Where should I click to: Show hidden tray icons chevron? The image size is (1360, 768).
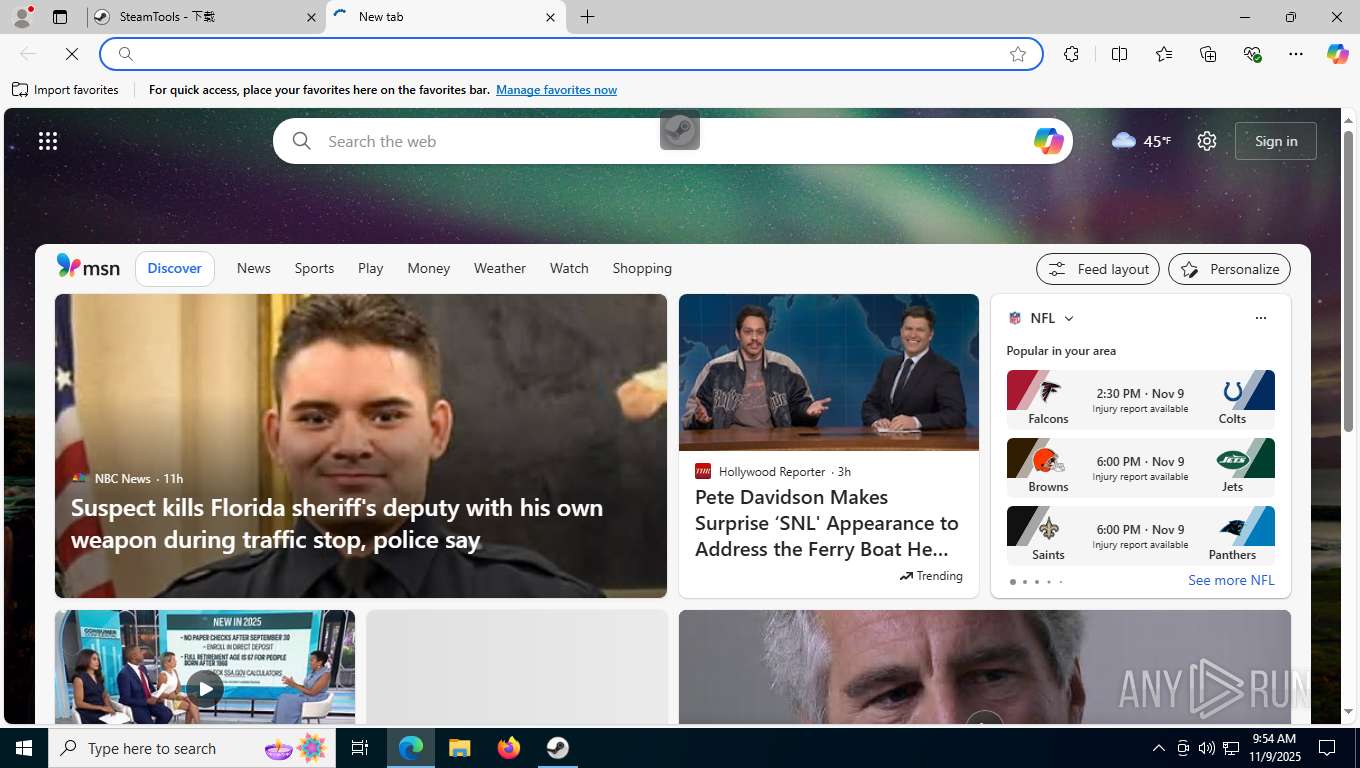(x=1159, y=748)
